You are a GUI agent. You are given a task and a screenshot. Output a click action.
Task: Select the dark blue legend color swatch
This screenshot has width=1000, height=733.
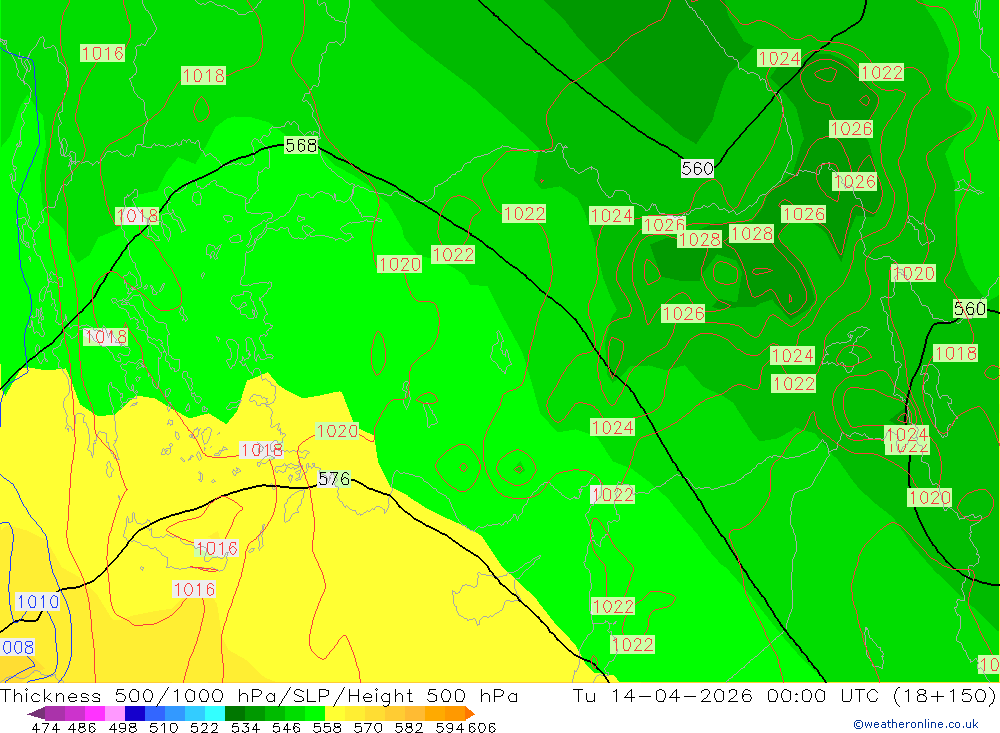135,713
